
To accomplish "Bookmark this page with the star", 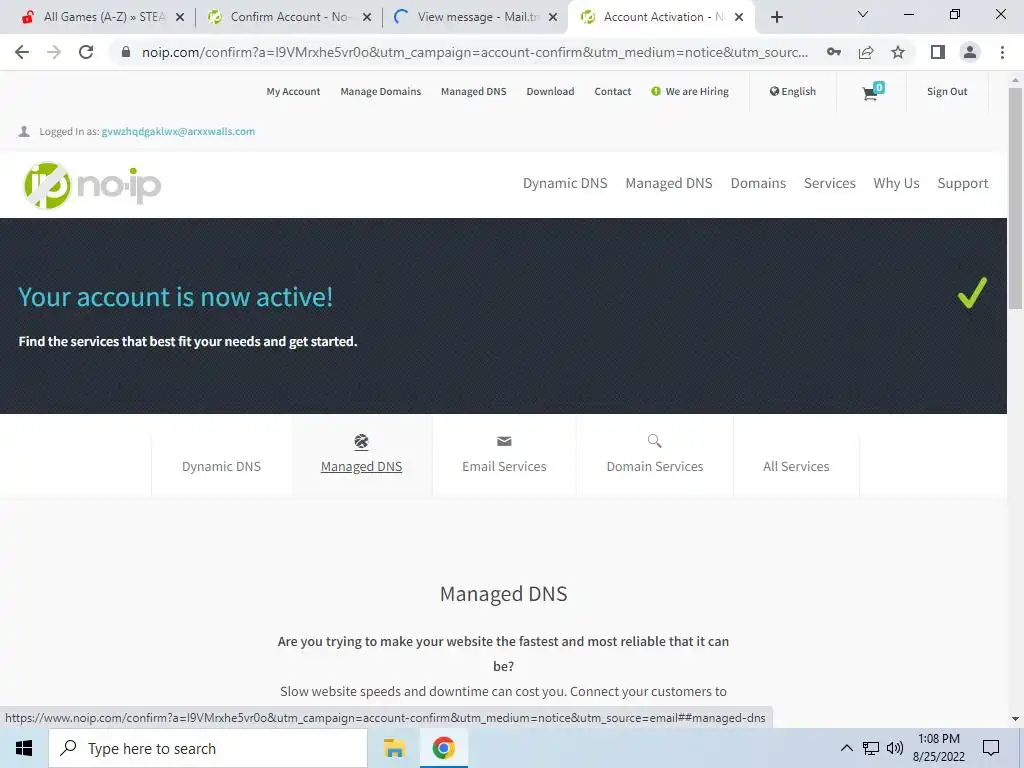I will tap(898, 52).
